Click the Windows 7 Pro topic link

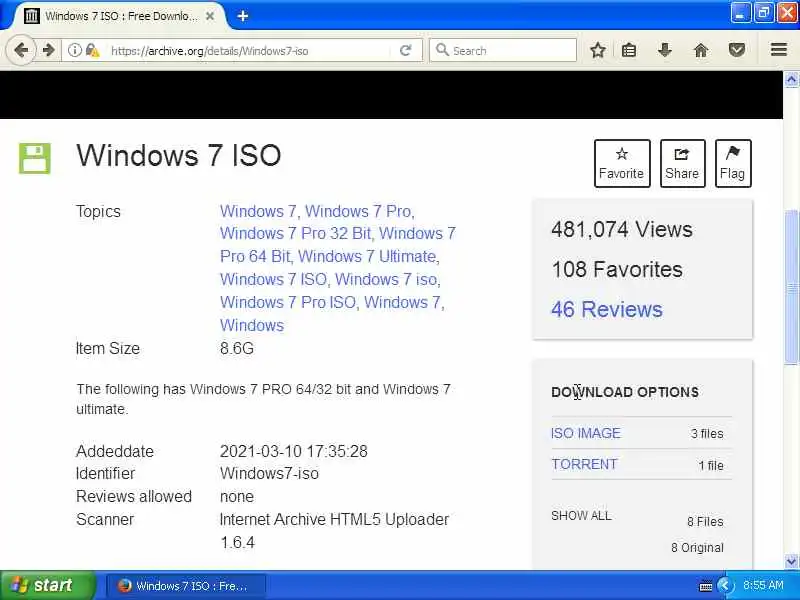[358, 211]
